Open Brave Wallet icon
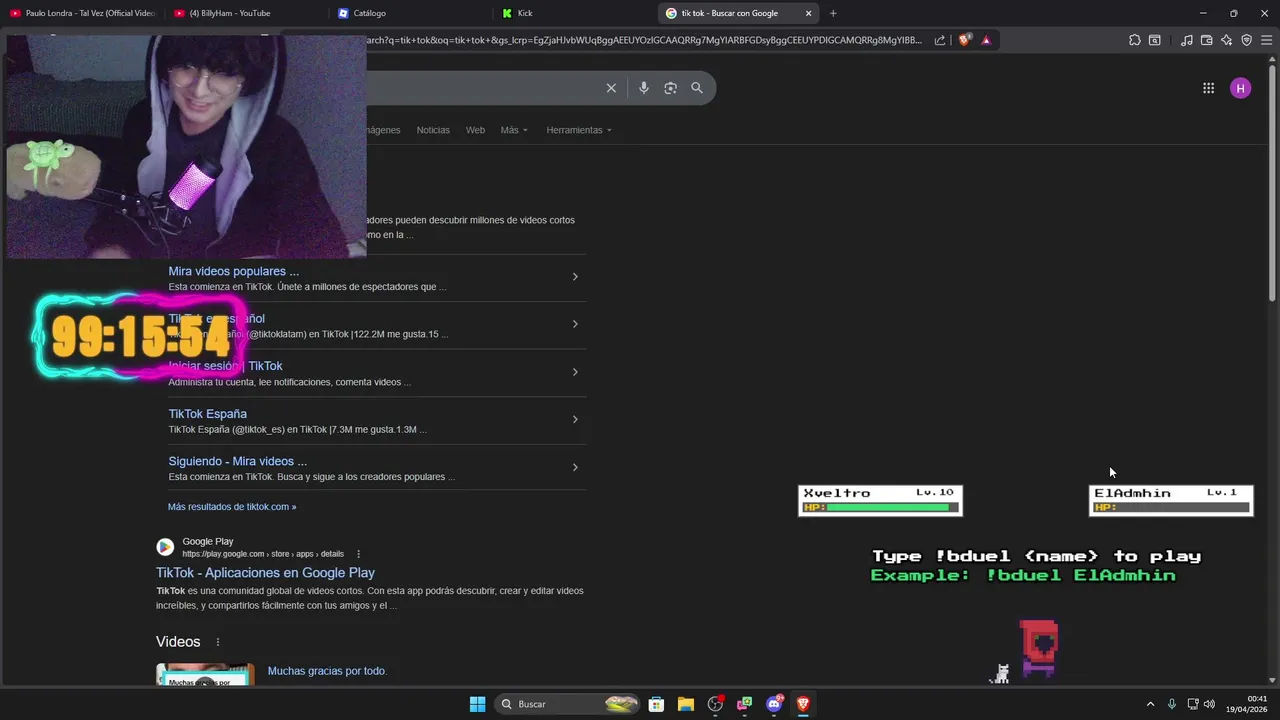This screenshot has height=720, width=1280. 1206,40
